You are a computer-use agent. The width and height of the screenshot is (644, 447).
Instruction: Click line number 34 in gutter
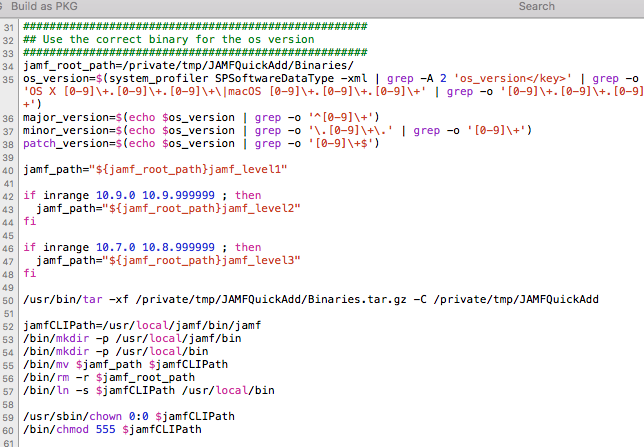(x=8, y=66)
